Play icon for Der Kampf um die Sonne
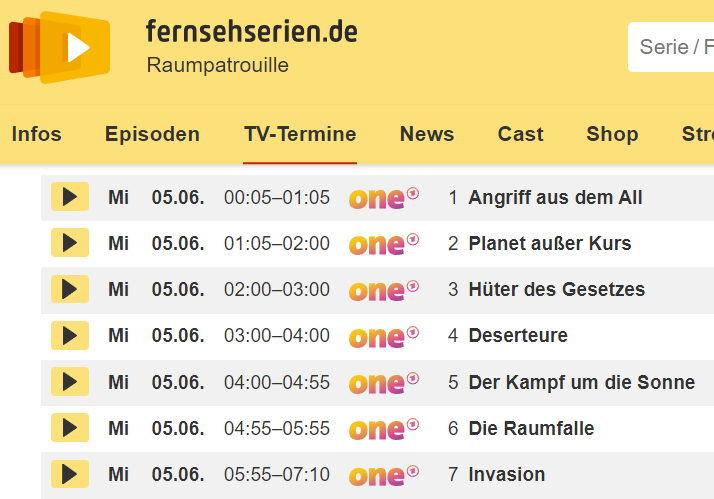Screen dimensions: 714x499 click(70, 382)
